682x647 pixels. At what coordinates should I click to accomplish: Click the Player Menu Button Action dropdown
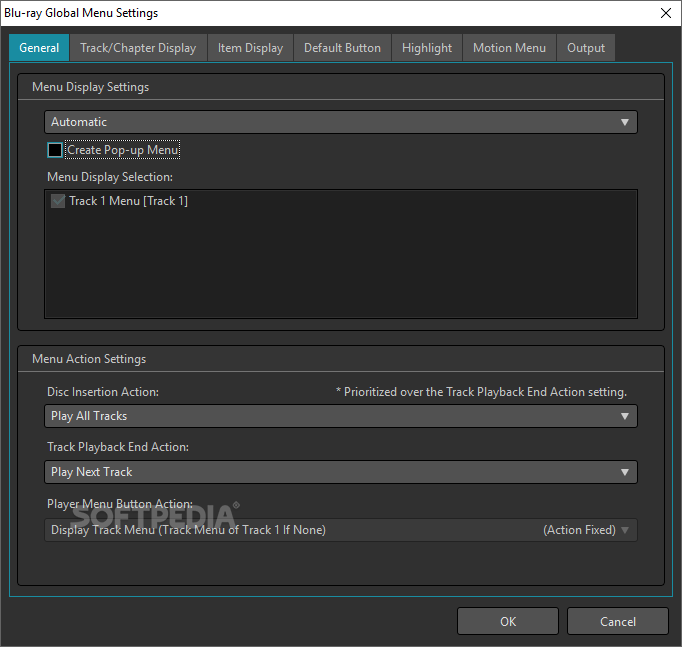click(341, 530)
